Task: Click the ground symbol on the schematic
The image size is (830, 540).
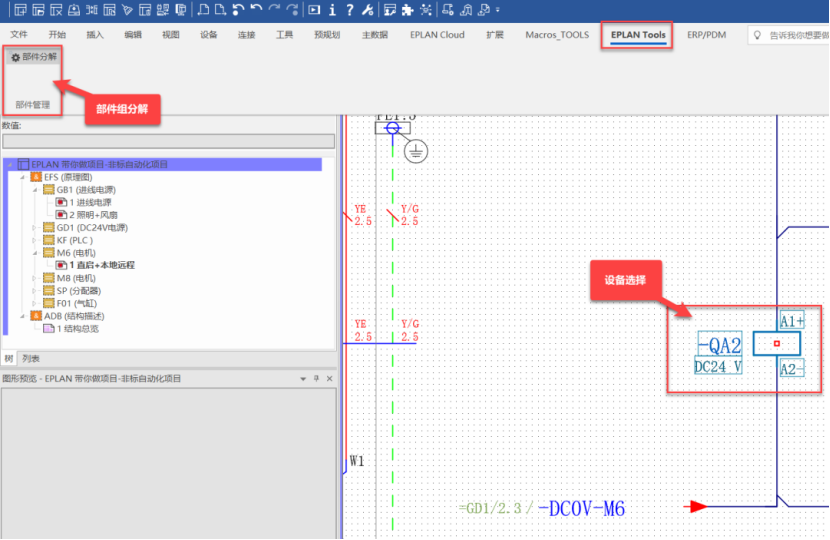Action: coord(416,151)
